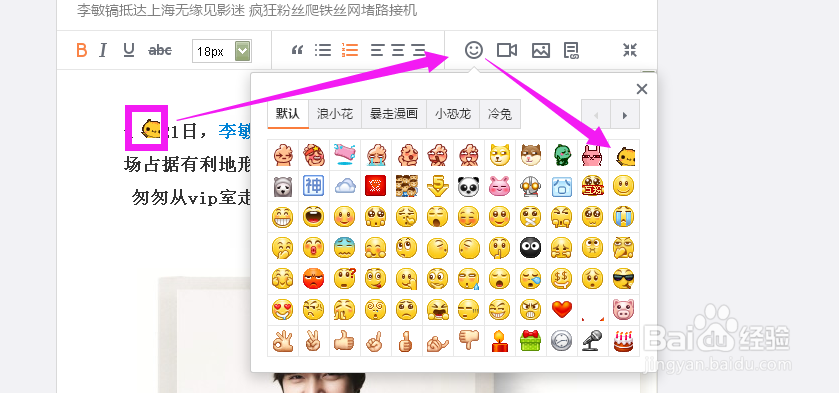Pick the grey bear emoticon
The image size is (839, 393).
pos(283,186)
